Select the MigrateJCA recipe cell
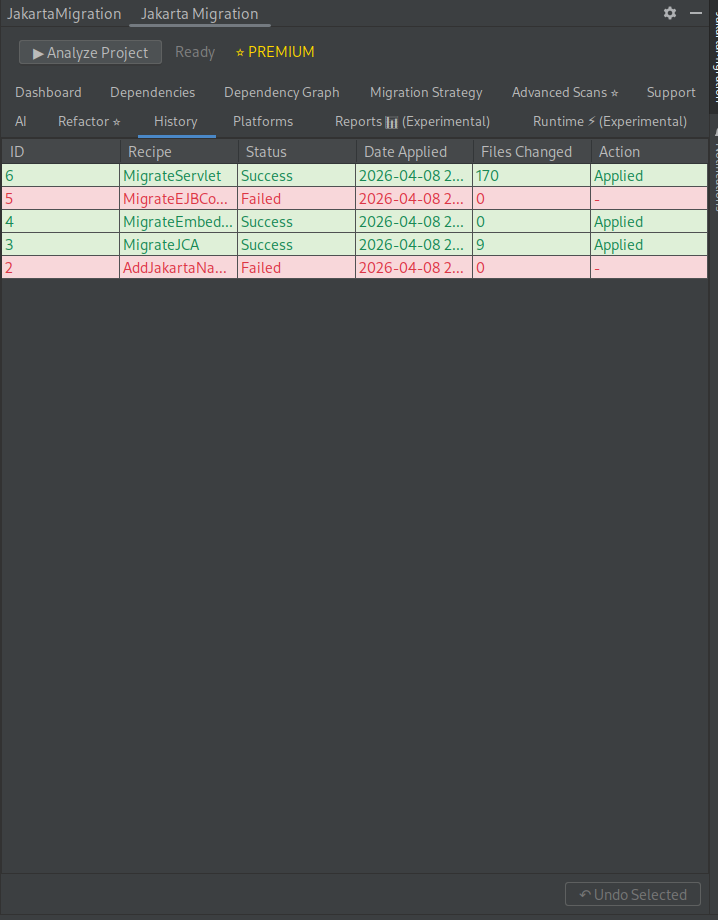The image size is (718, 920). tap(179, 245)
